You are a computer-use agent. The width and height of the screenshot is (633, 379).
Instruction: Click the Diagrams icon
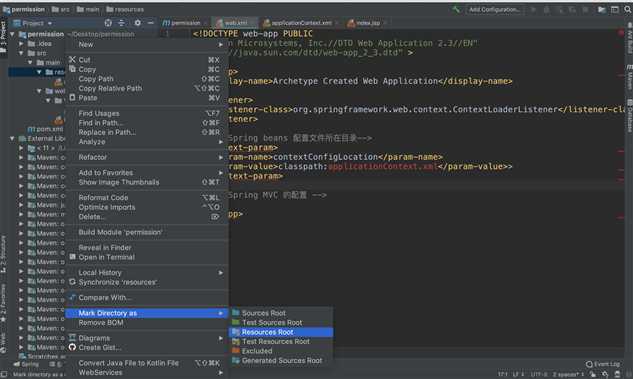click(72, 337)
